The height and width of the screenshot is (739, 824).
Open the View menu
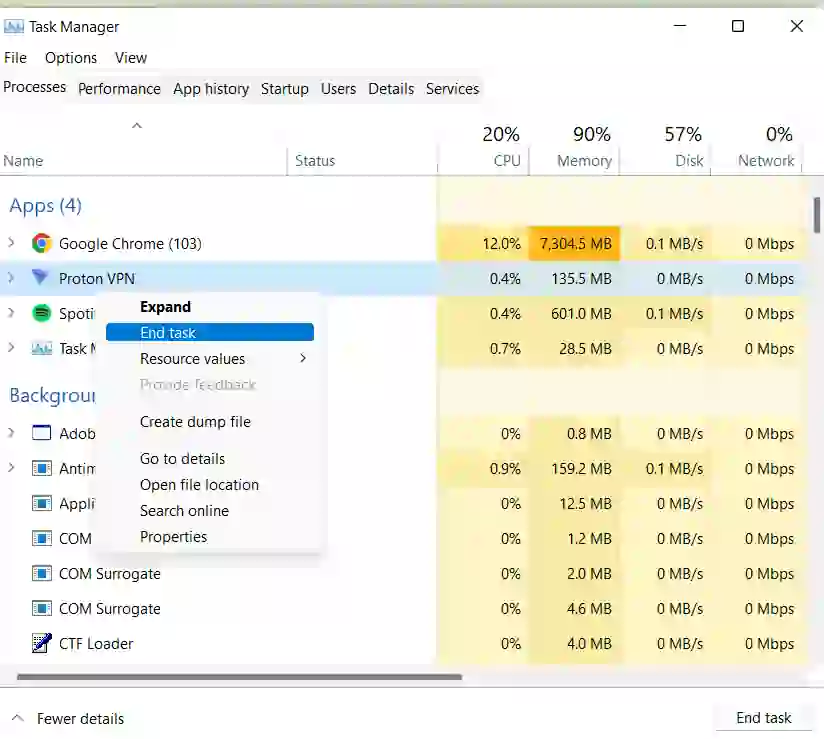coord(131,57)
